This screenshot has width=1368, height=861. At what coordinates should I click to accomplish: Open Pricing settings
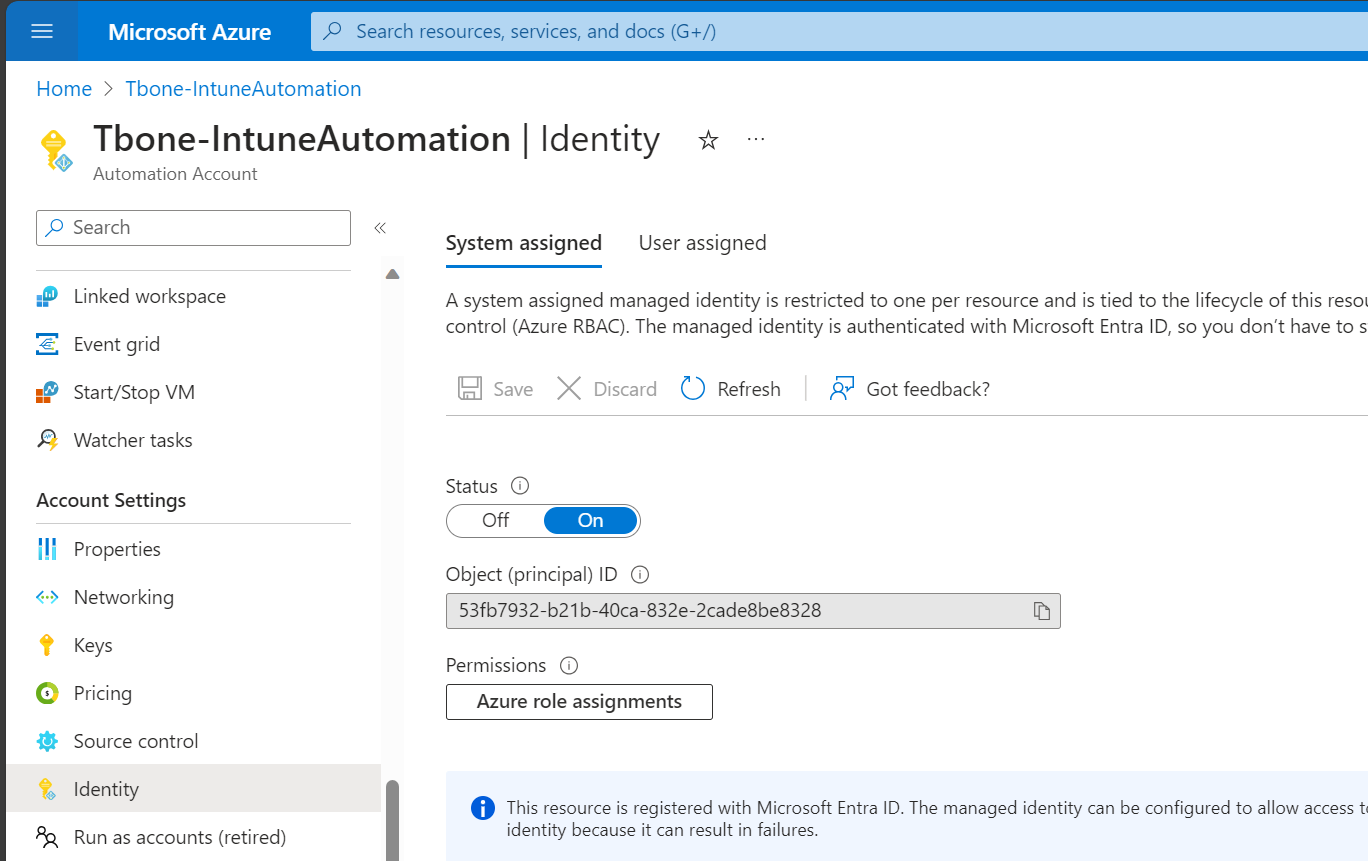click(x=101, y=692)
